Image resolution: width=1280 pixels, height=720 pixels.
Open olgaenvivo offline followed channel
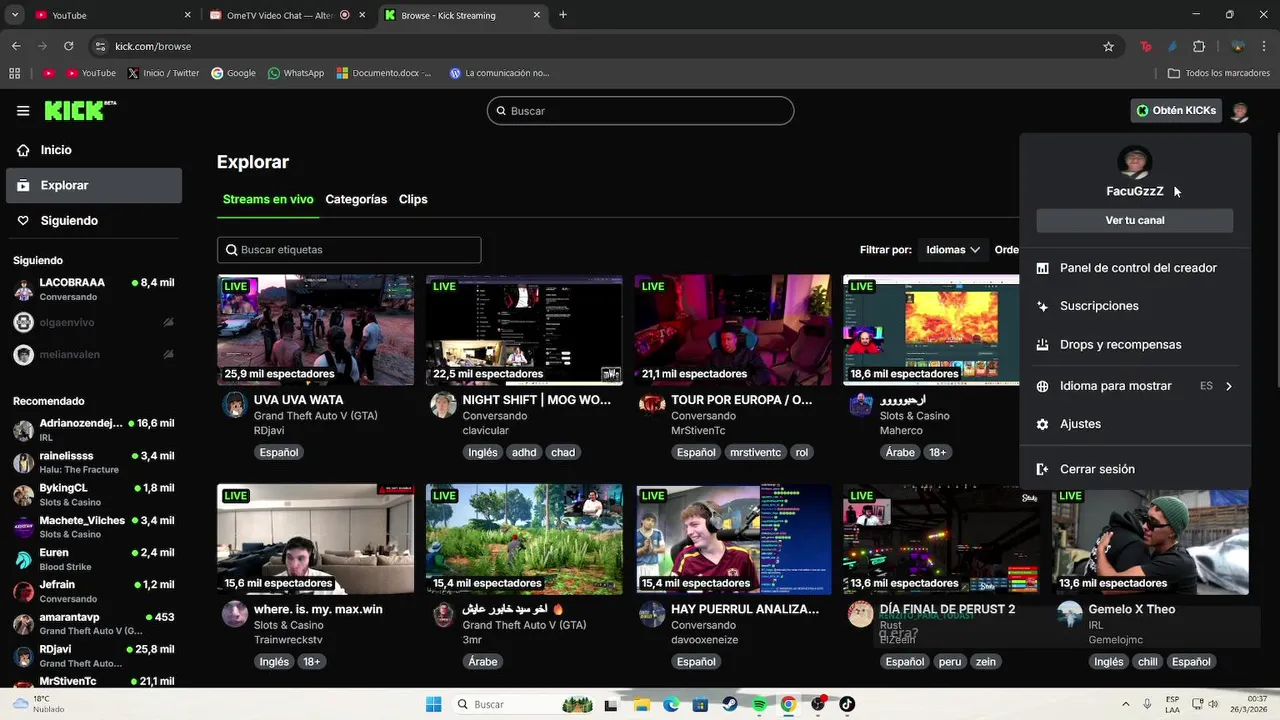[x=94, y=322]
